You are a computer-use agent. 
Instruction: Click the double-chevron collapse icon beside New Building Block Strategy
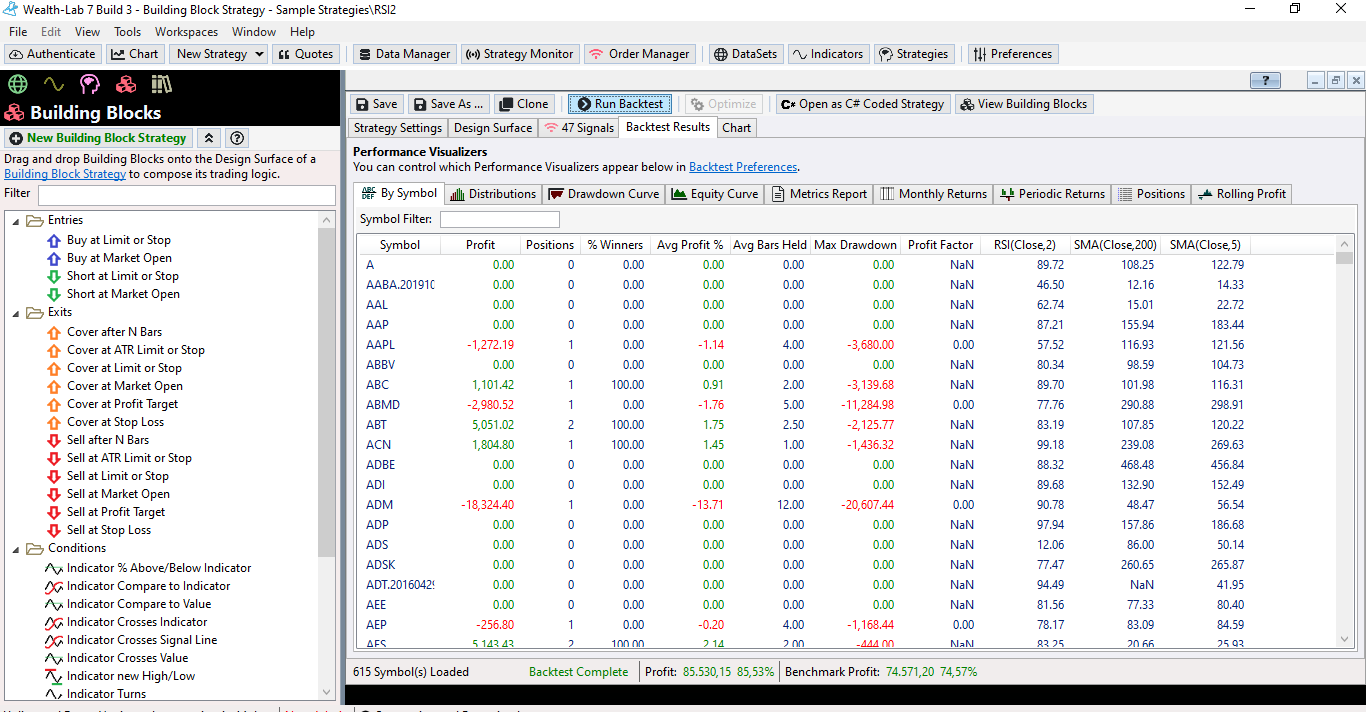coord(209,138)
